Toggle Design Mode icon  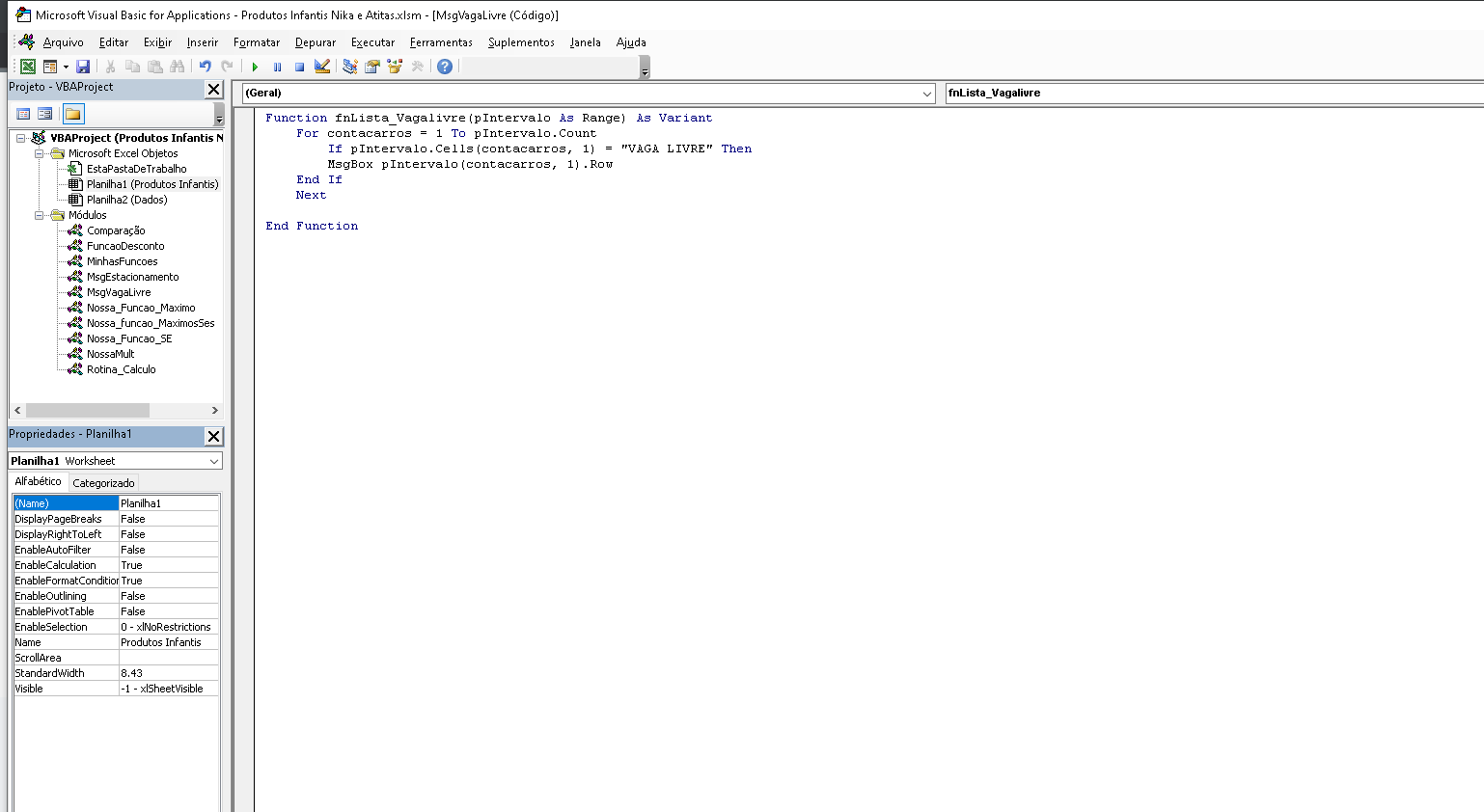[322, 67]
